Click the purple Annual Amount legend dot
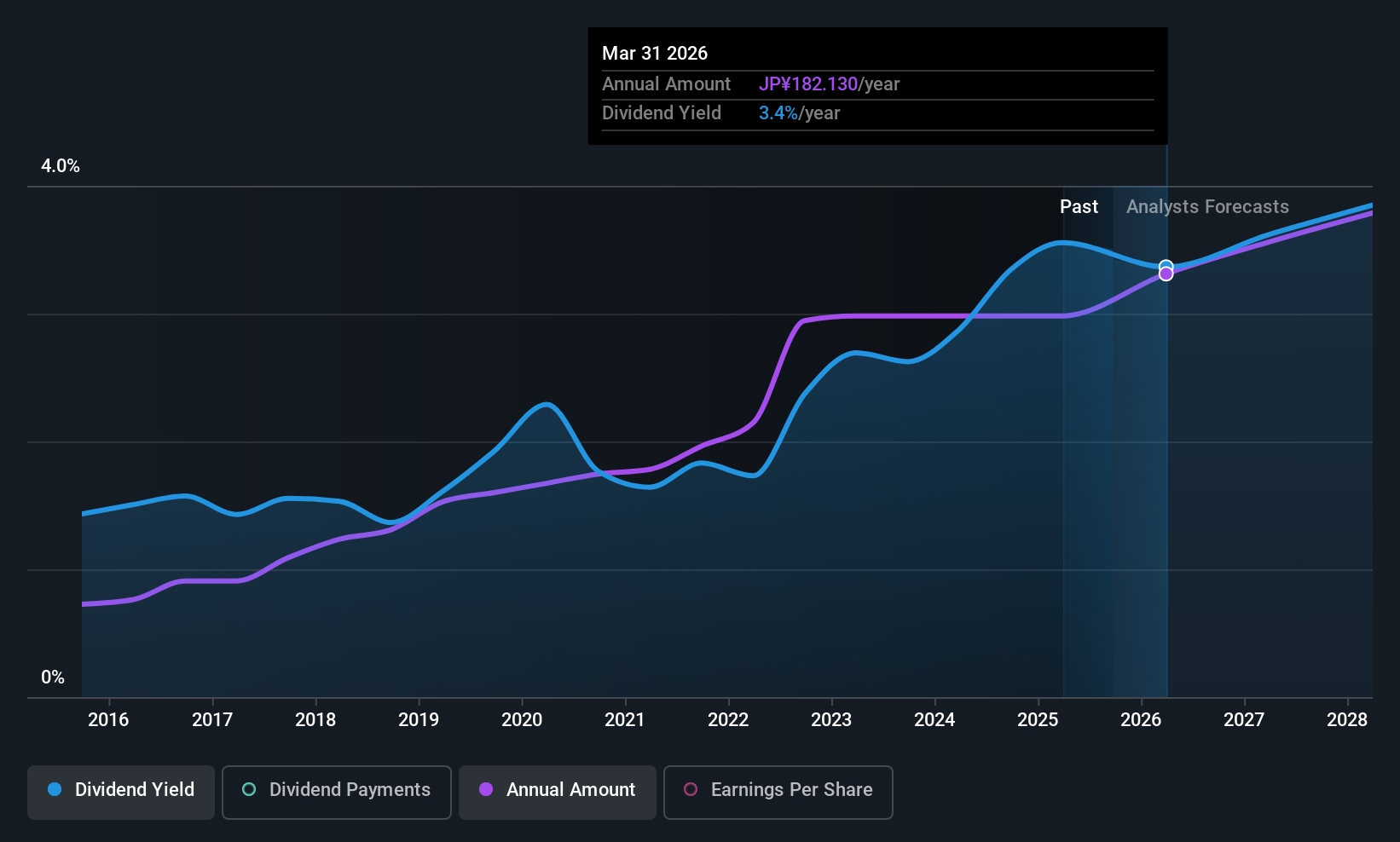 (x=486, y=789)
